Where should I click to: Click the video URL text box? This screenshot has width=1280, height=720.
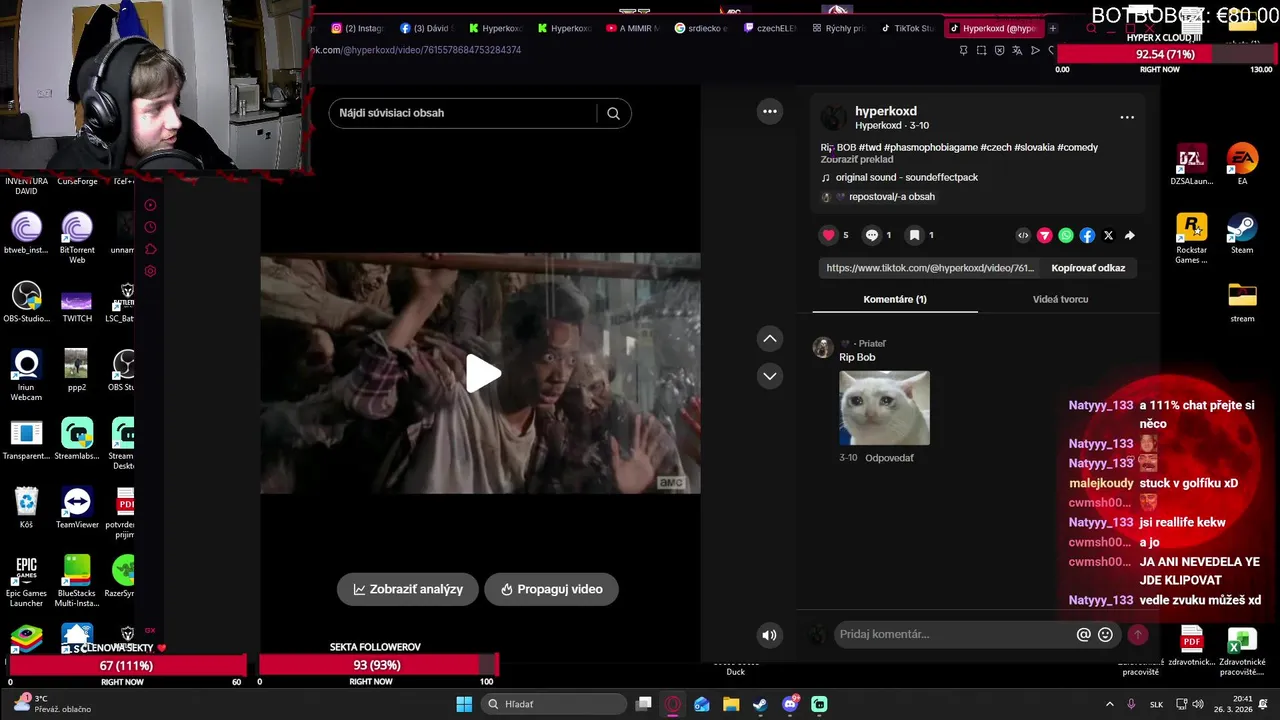[930, 268]
